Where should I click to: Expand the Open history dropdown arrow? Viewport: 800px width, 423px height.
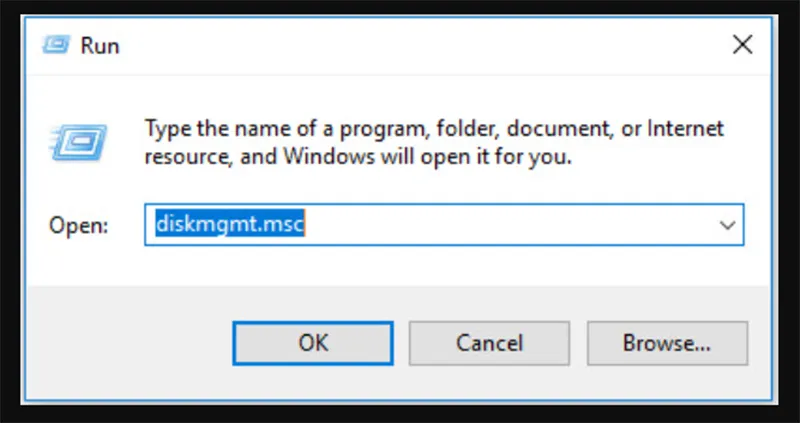tap(727, 225)
